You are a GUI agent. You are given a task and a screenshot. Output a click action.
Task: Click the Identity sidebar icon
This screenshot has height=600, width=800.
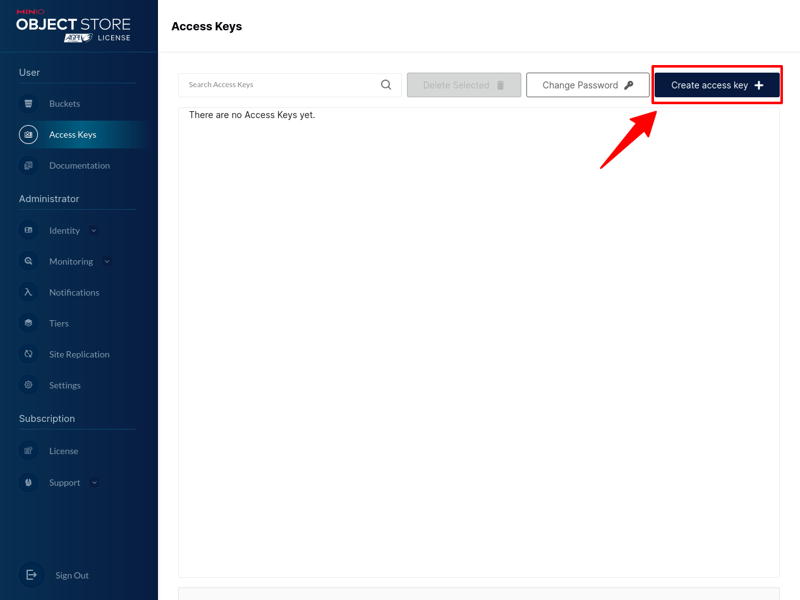28,231
